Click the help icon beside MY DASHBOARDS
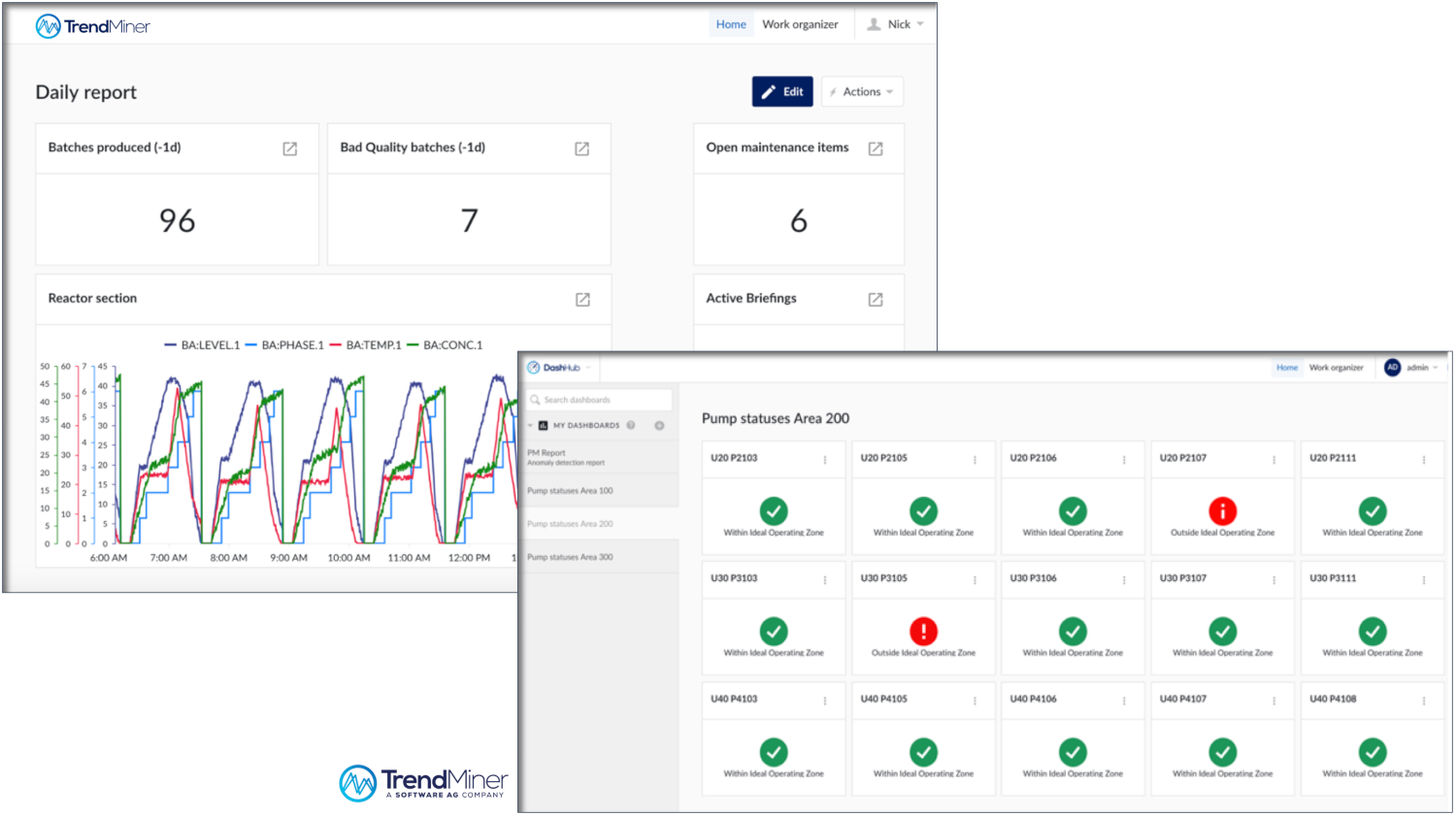Viewport: 1456px width, 816px height. pos(630,425)
